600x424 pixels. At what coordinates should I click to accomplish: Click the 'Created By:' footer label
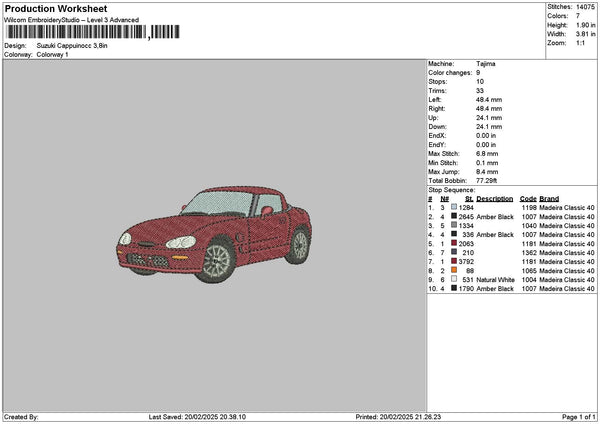(x=21, y=417)
